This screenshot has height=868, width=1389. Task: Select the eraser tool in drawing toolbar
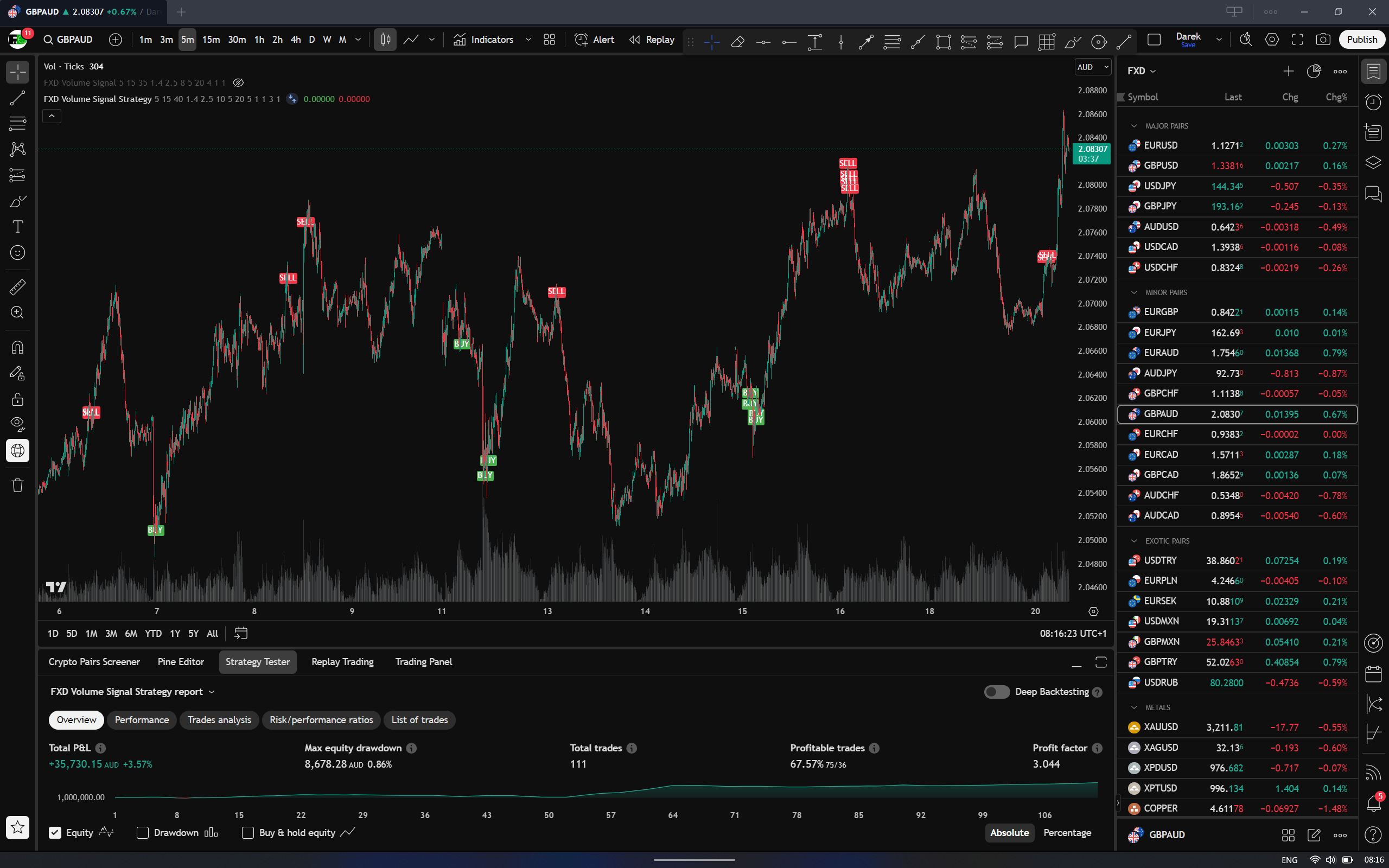[x=737, y=41]
